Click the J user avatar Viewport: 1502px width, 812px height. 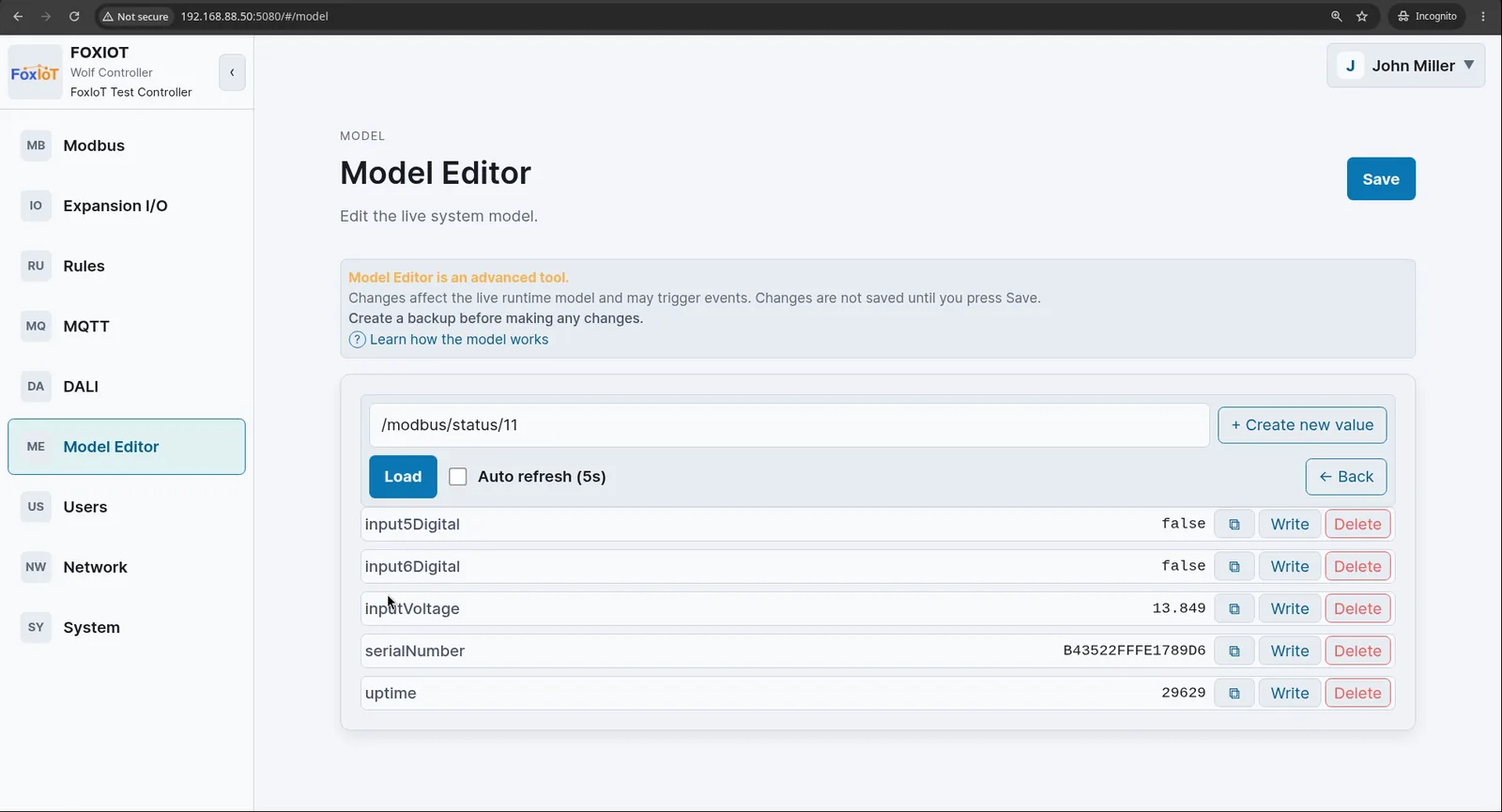coord(1350,66)
